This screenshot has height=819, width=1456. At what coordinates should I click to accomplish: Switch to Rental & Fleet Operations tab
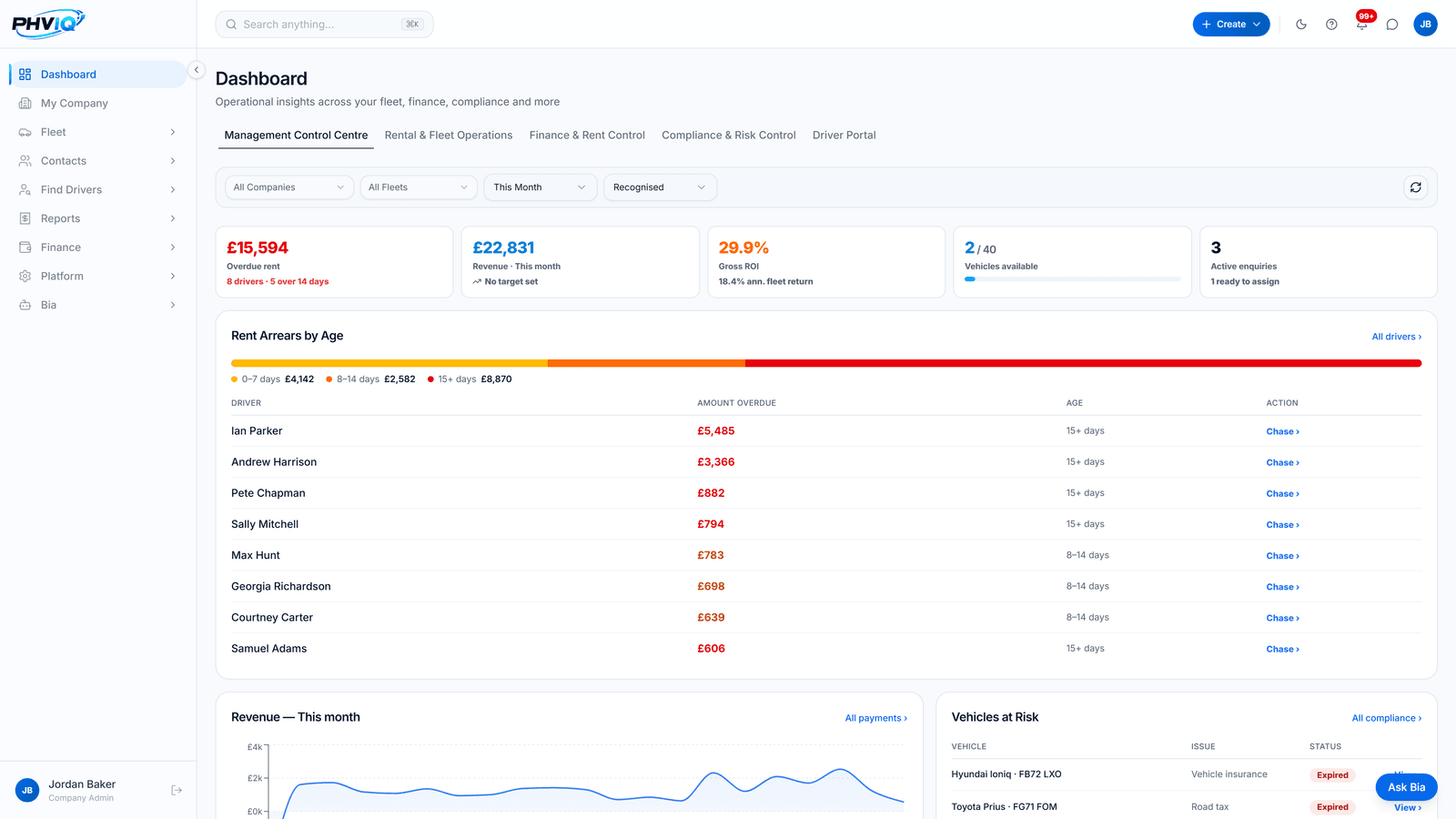tap(449, 136)
